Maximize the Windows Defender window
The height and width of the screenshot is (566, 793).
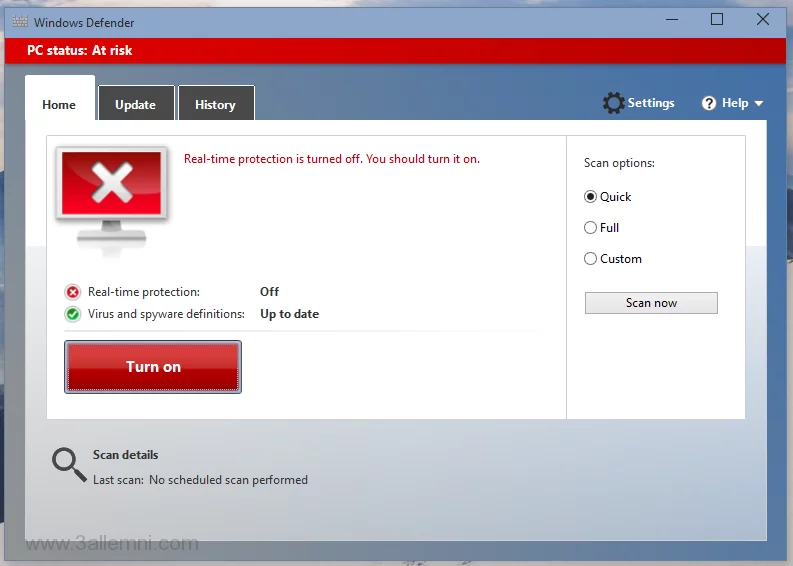click(717, 19)
